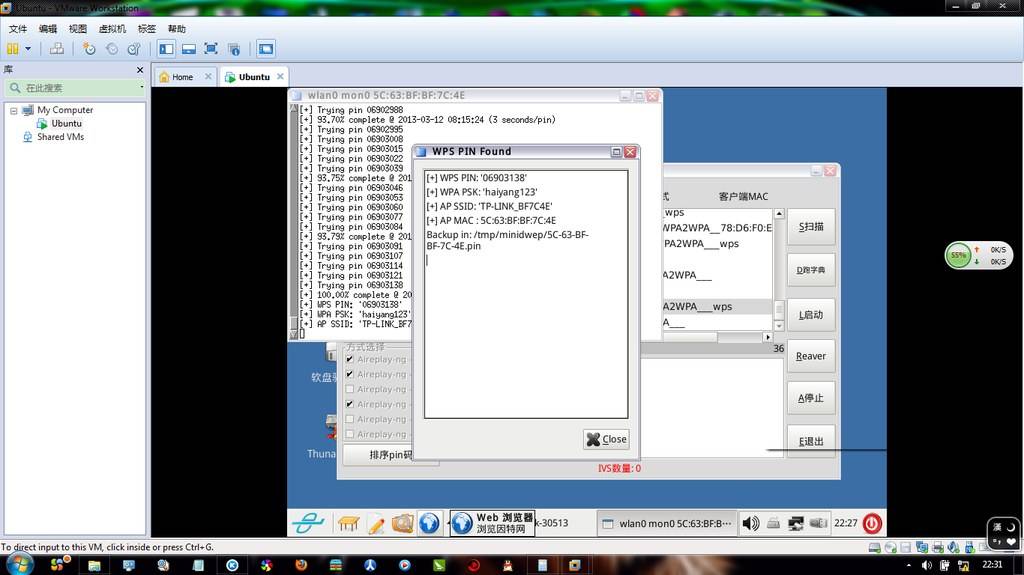The image size is (1024, 575).
Task: Open the library search dropdown arrow
Action: click(x=142, y=88)
